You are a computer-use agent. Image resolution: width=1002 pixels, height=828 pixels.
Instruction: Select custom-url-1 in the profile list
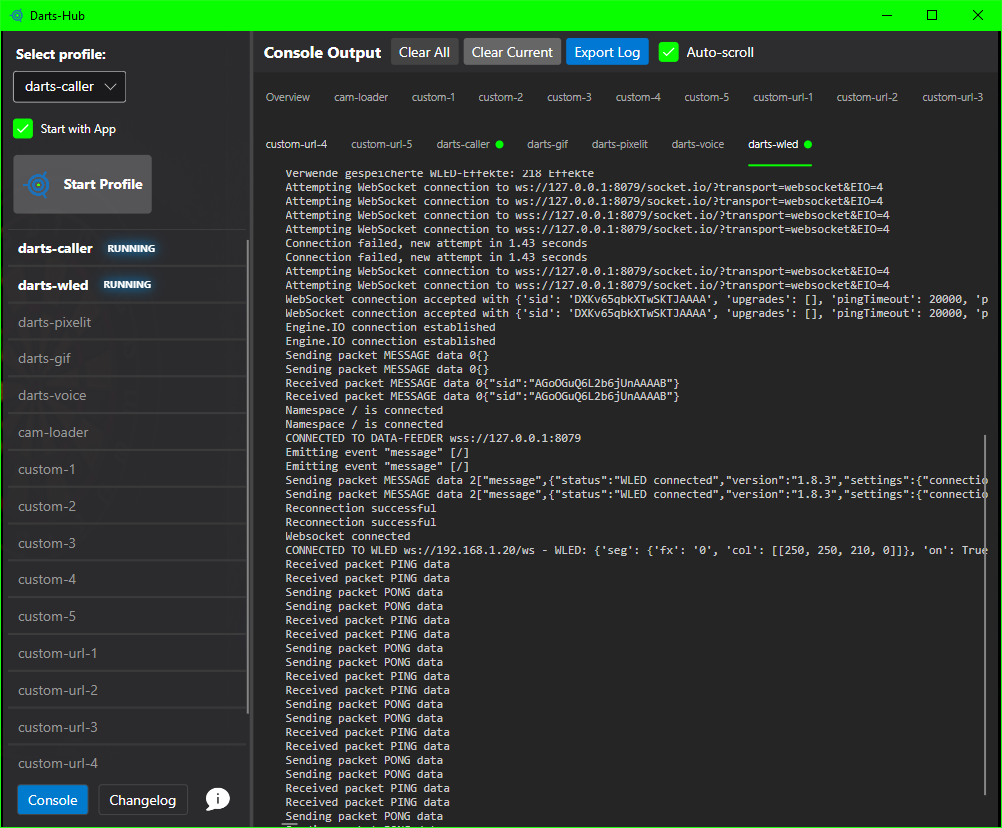pos(127,654)
